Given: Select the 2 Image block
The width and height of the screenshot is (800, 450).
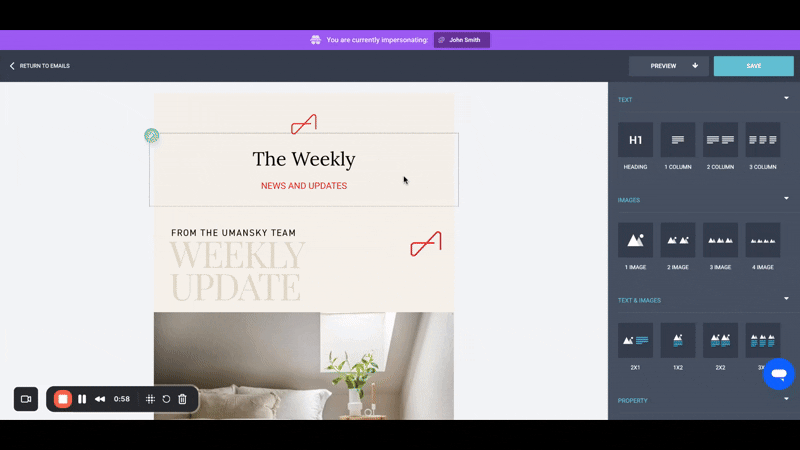Looking at the screenshot, I should click(678, 240).
